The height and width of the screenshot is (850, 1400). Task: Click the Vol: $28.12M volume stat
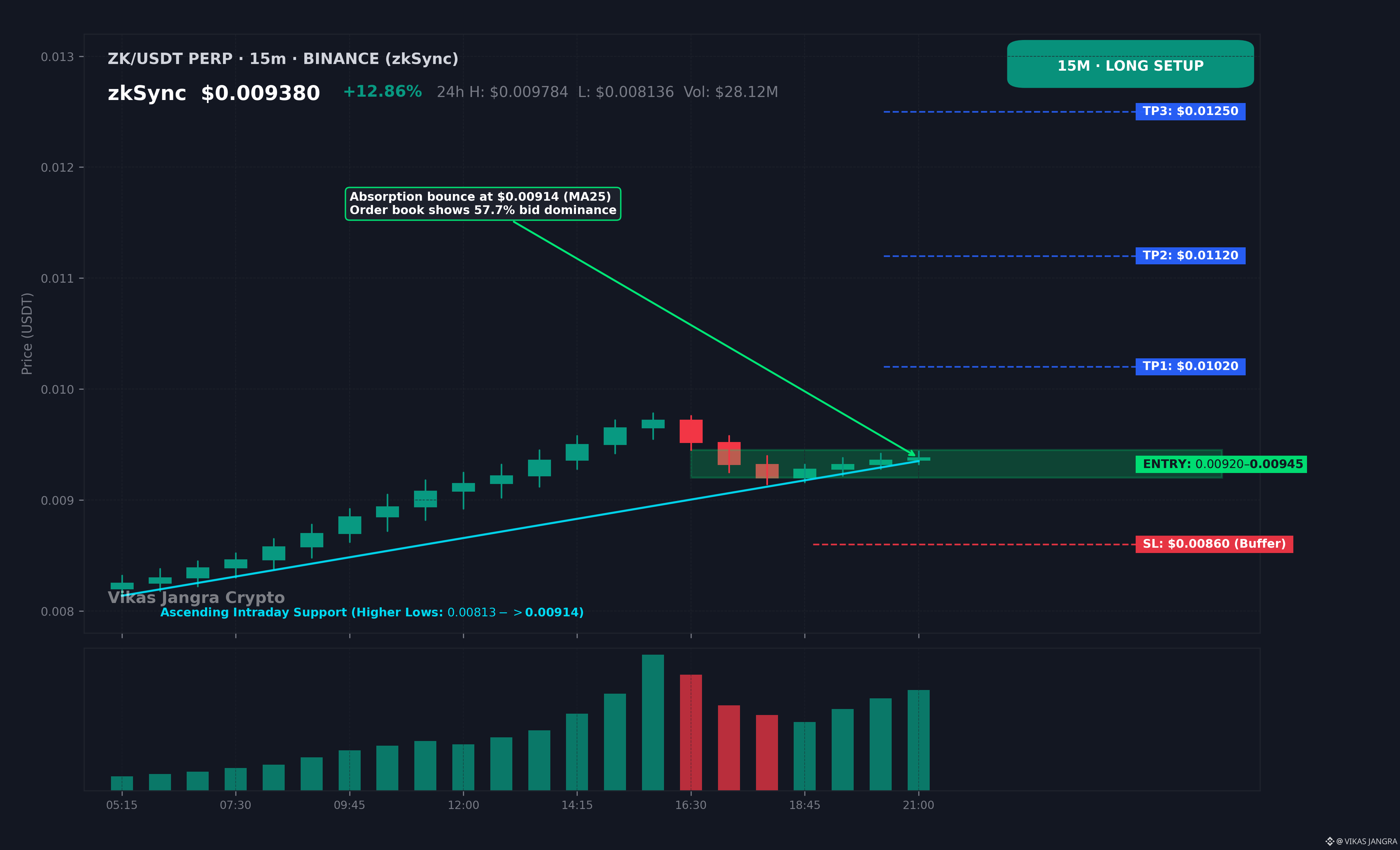[731, 92]
